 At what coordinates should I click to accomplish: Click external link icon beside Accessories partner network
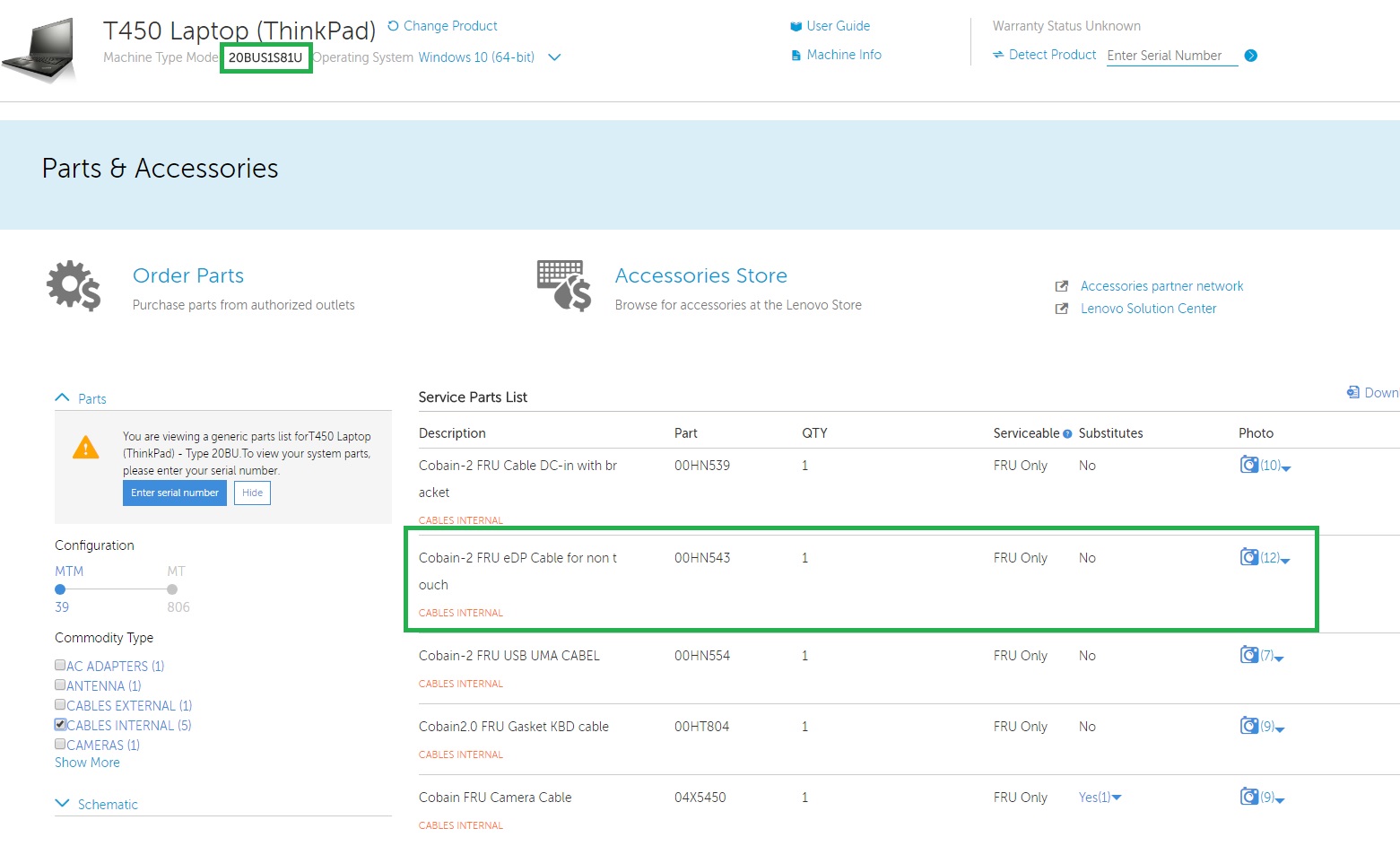pos(1062,286)
